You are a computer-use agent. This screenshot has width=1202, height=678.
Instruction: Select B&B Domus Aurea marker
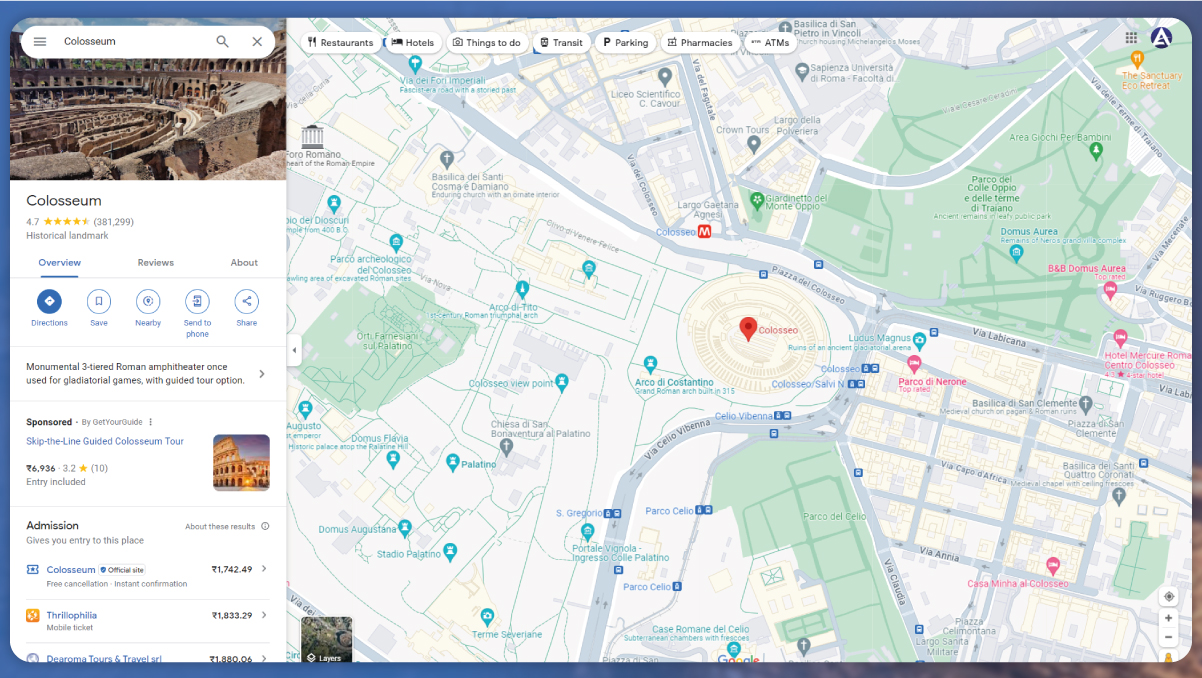pyautogui.click(x=1109, y=290)
